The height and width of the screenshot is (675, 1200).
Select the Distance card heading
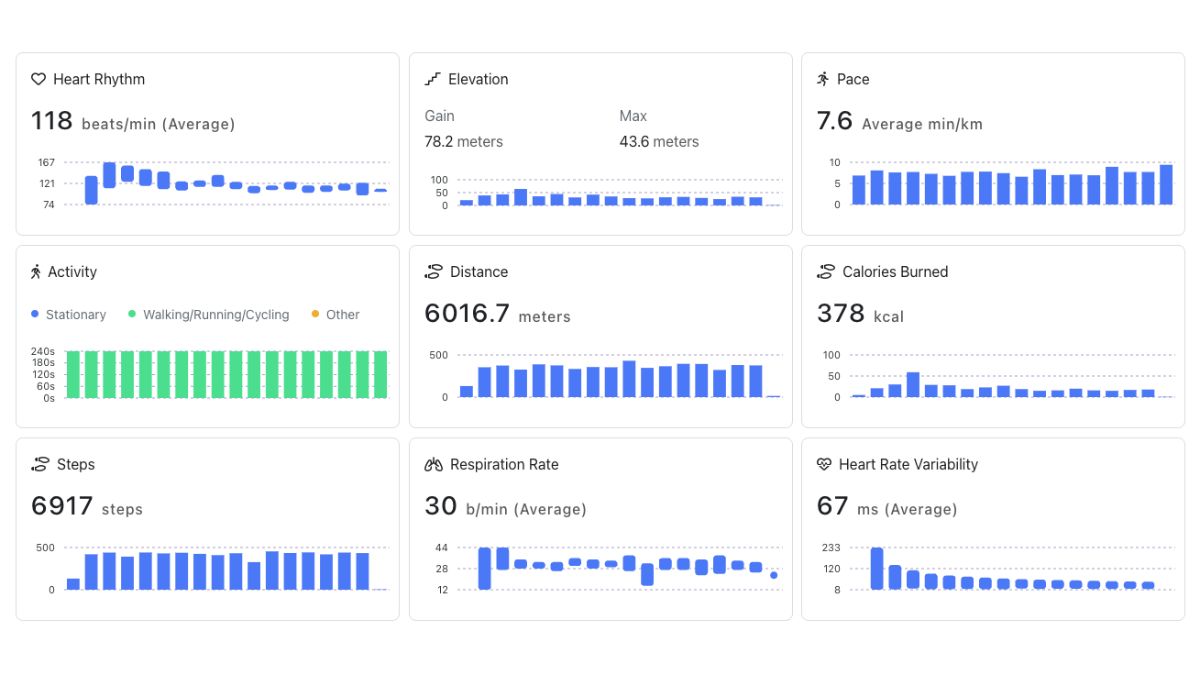[481, 271]
